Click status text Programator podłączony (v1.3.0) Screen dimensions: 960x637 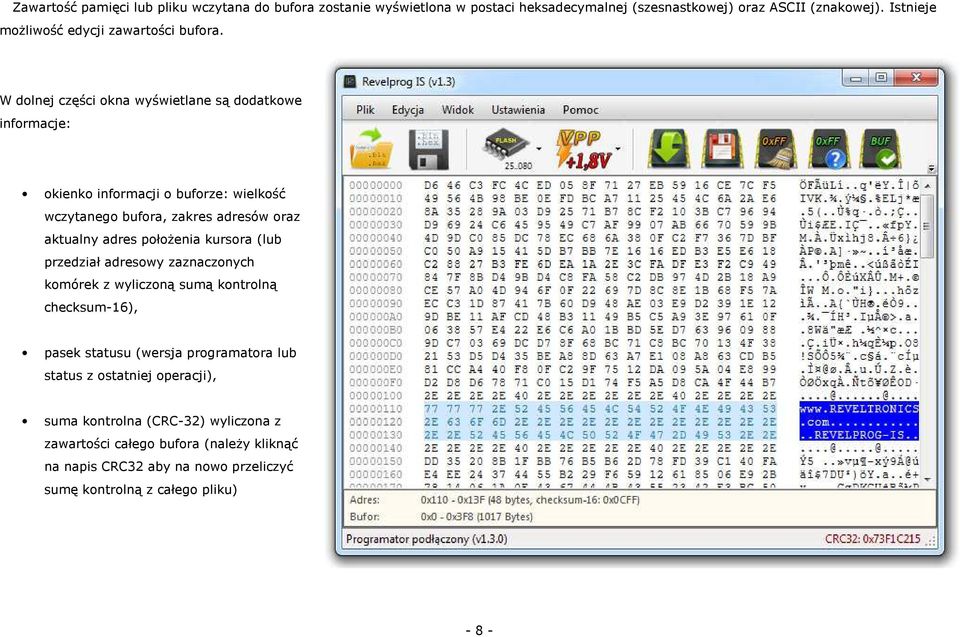pyautogui.click(x=426, y=539)
